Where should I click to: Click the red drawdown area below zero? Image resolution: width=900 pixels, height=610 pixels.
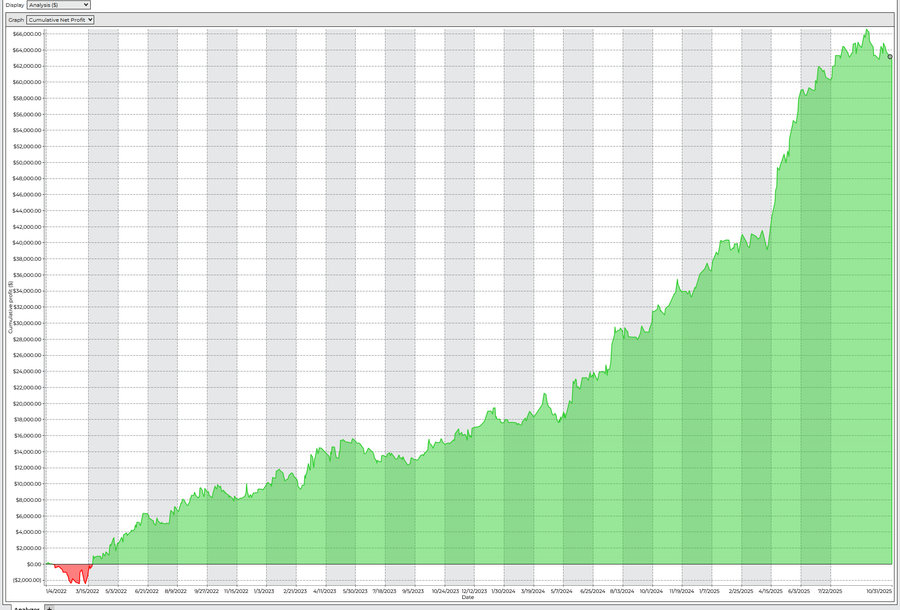point(72,573)
